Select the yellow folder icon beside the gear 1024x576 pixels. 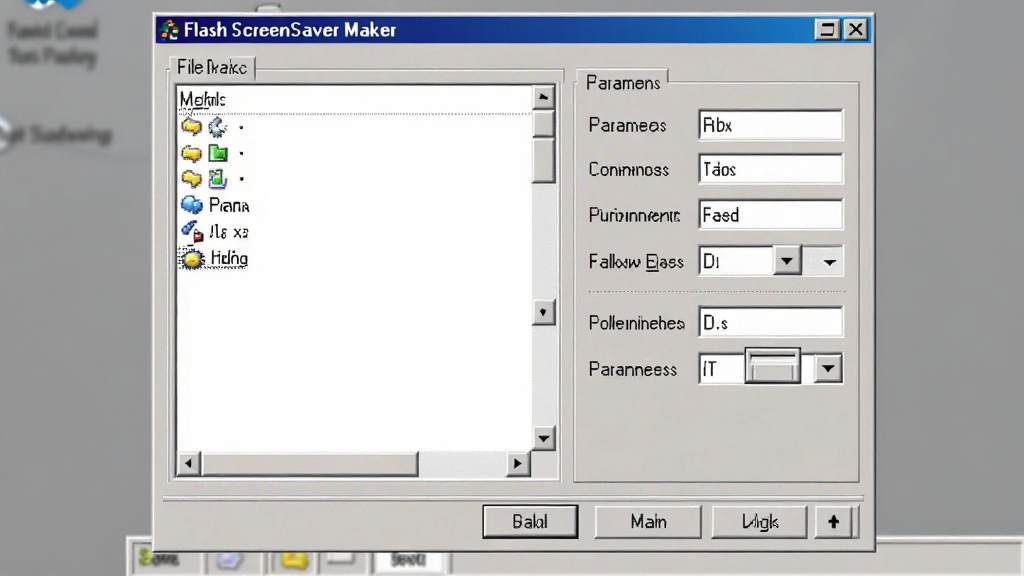[x=191, y=126]
